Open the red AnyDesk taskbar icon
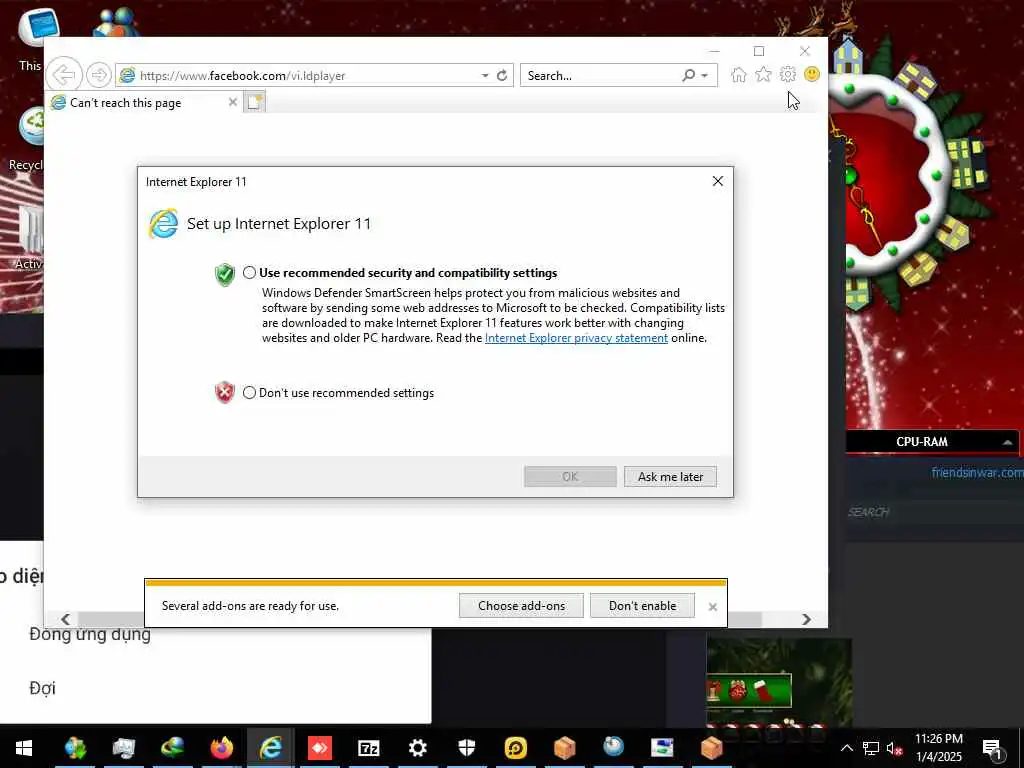Screen dimensions: 1024x768 pyautogui.click(x=319, y=748)
